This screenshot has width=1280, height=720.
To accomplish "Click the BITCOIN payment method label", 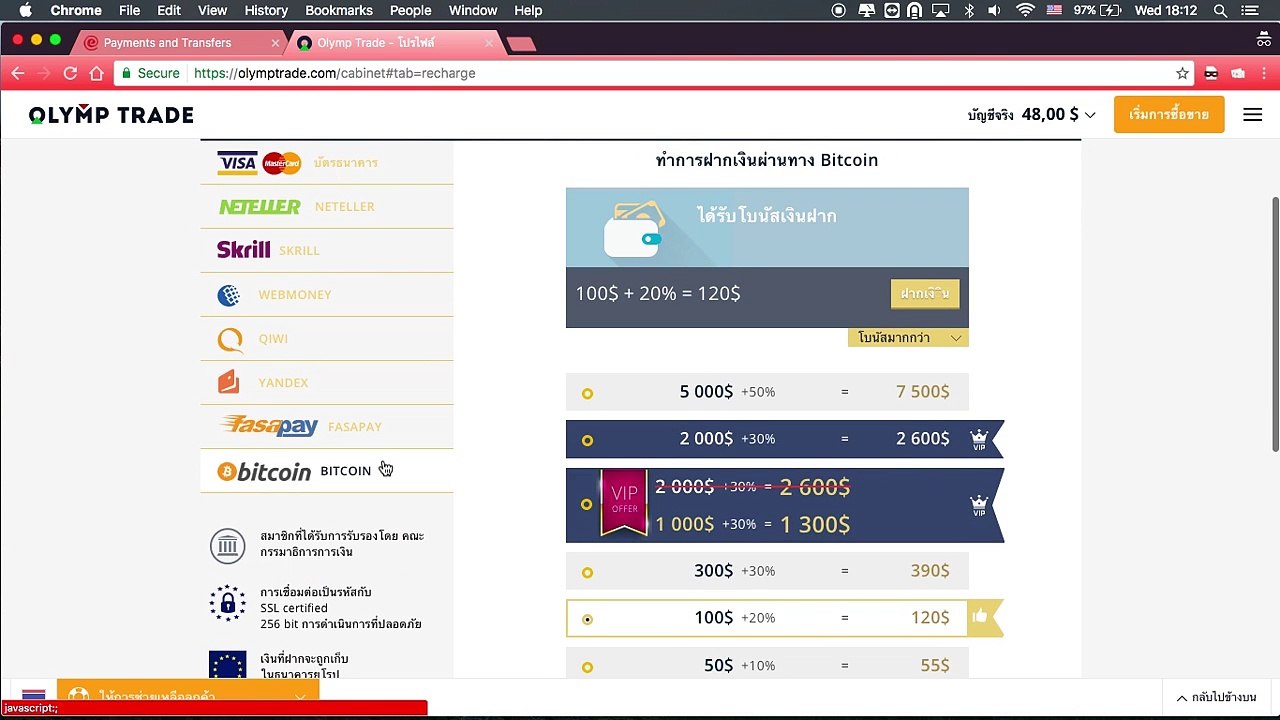I will click(x=345, y=471).
